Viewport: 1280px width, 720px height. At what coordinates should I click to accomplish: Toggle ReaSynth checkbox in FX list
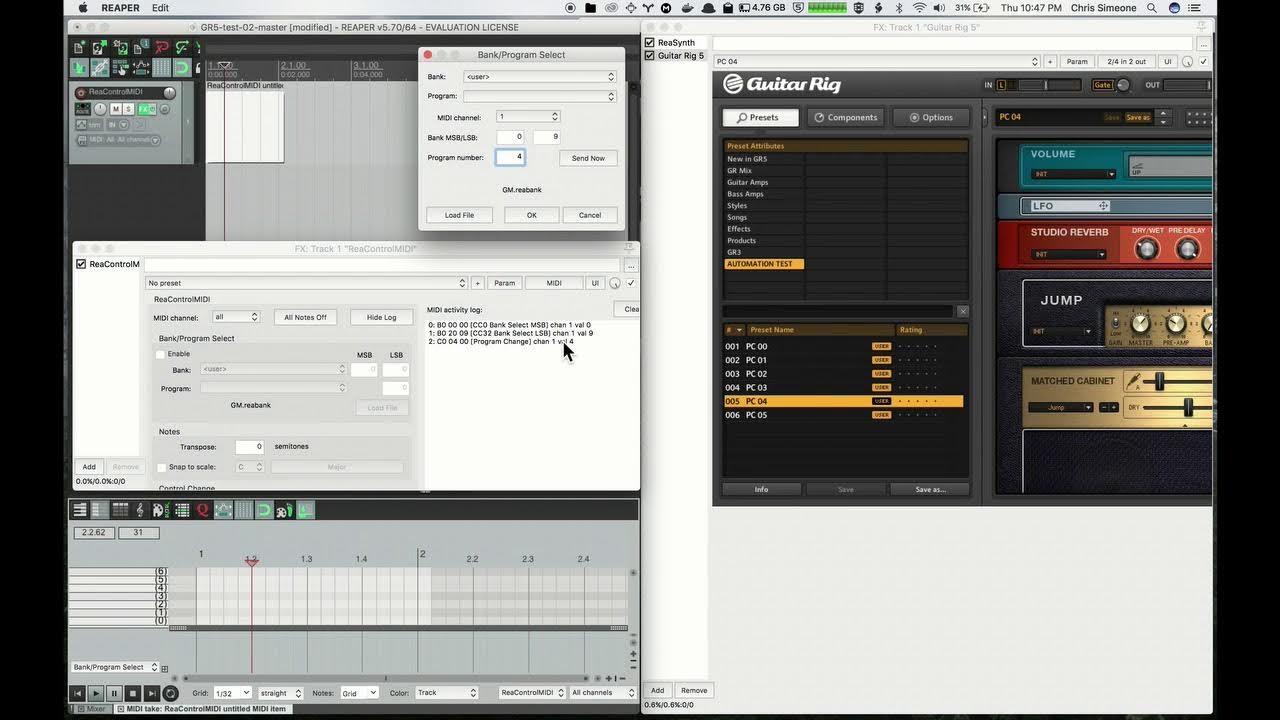pos(650,43)
